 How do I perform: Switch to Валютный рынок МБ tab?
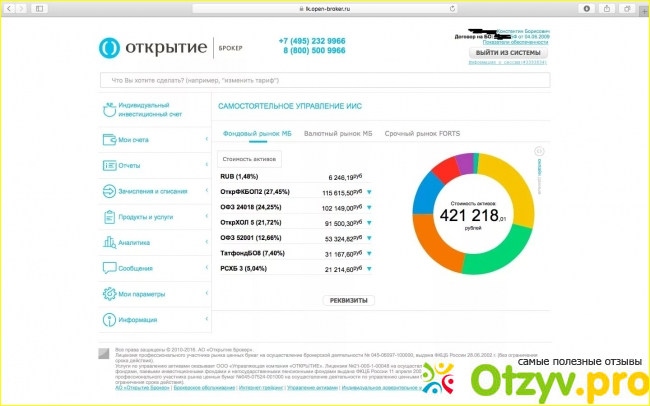coord(338,133)
